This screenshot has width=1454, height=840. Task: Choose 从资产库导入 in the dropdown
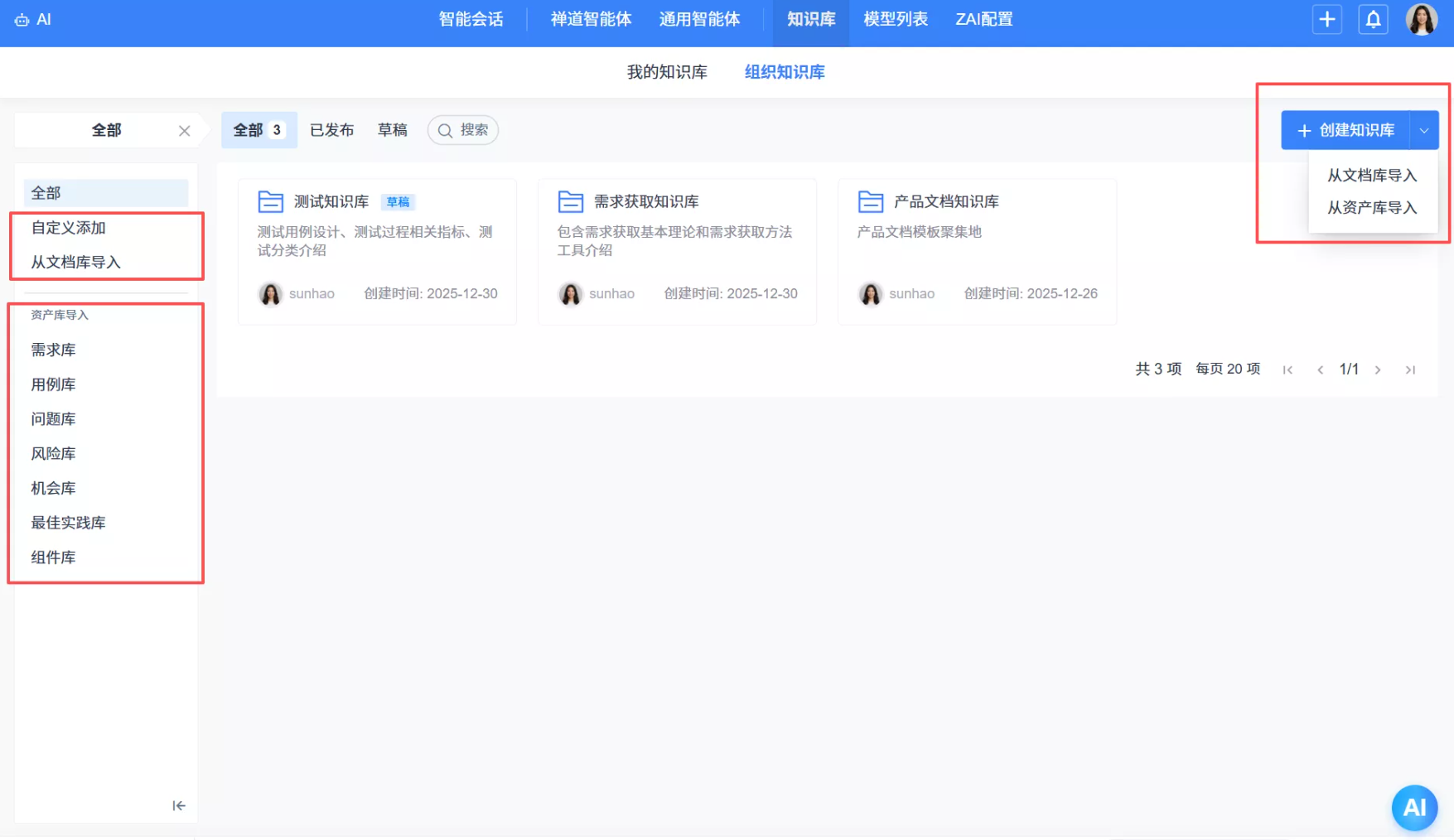point(1372,207)
